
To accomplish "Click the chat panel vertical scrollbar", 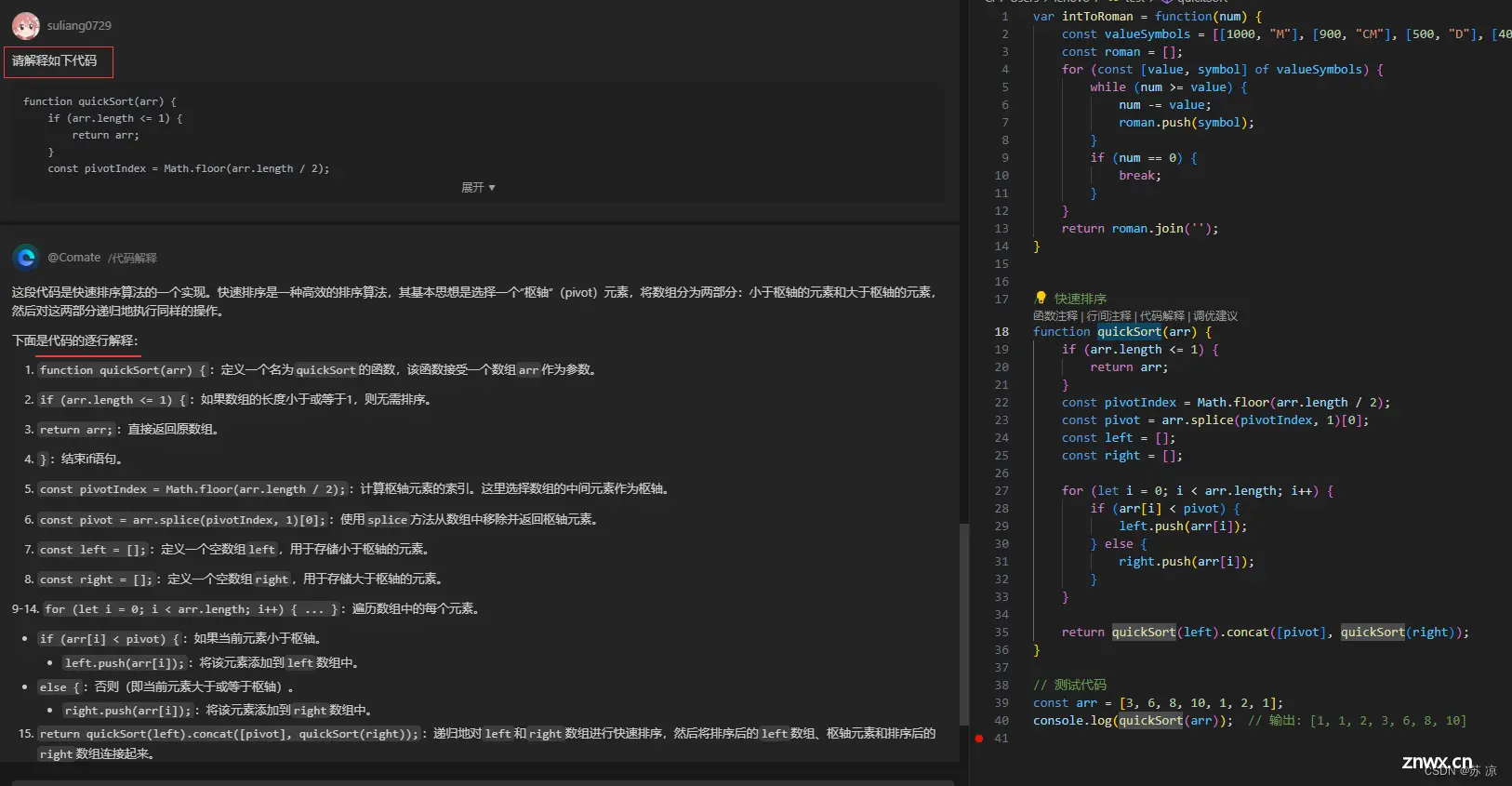I will tap(964, 623).
